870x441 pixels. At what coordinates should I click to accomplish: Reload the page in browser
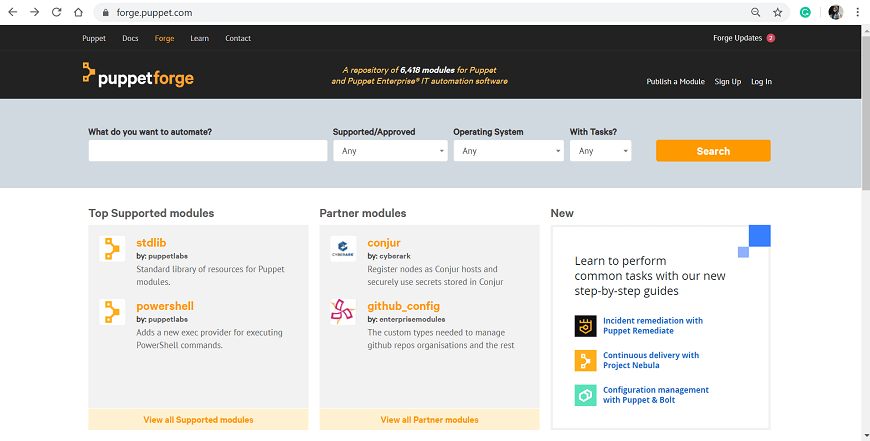(x=57, y=12)
